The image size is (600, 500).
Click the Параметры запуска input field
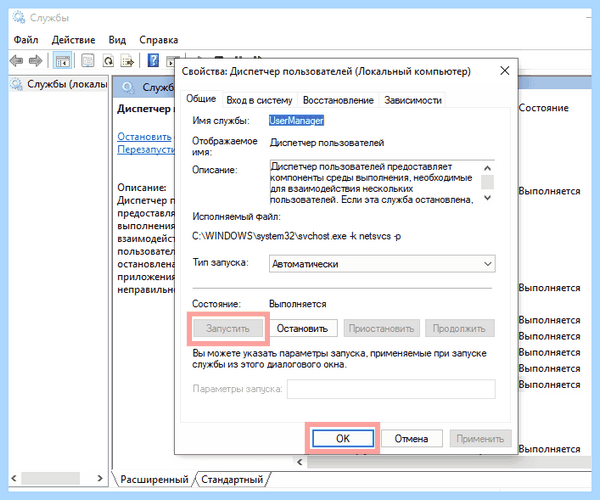(x=391, y=389)
